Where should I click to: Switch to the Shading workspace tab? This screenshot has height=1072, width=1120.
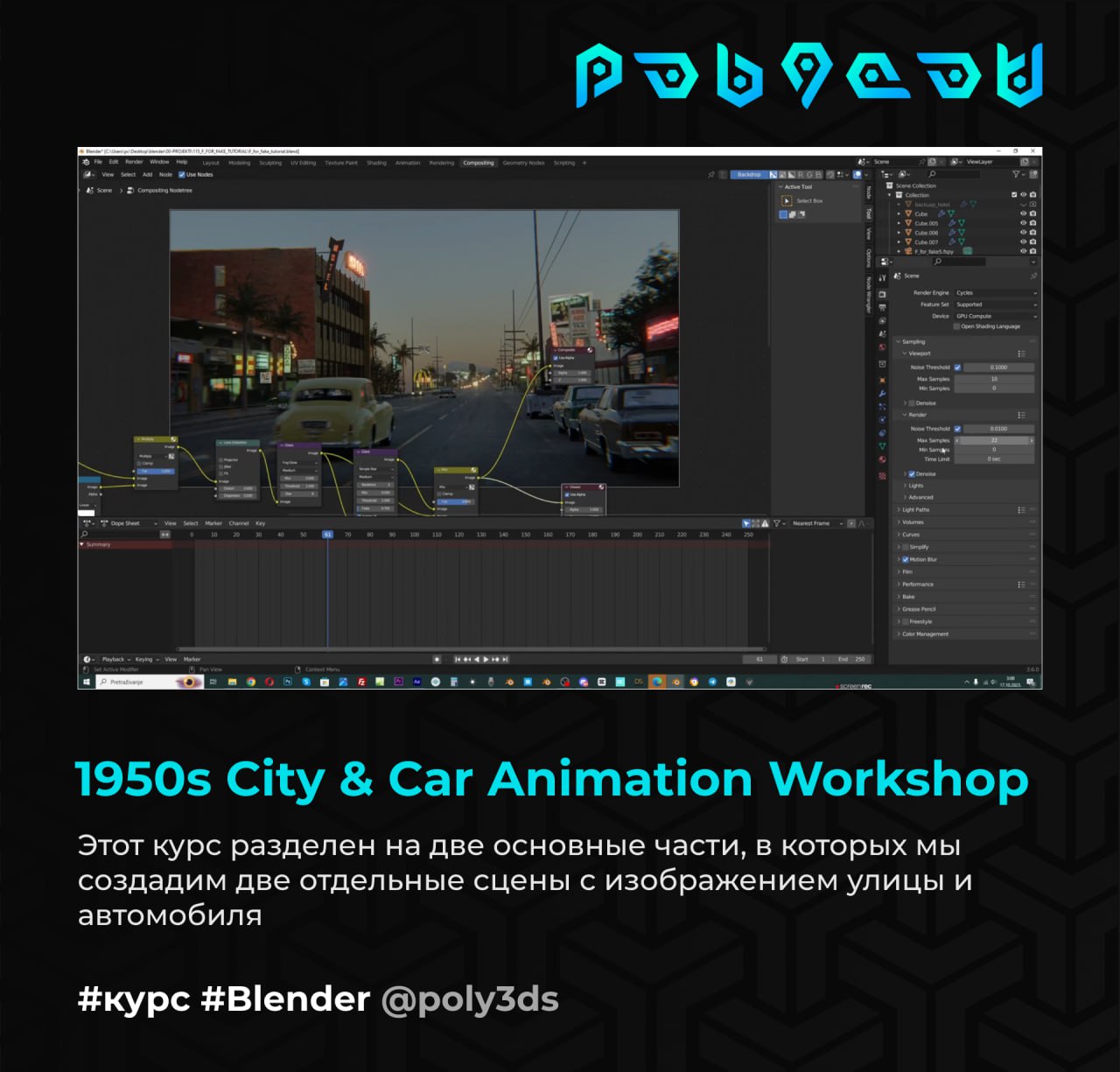pos(376,163)
